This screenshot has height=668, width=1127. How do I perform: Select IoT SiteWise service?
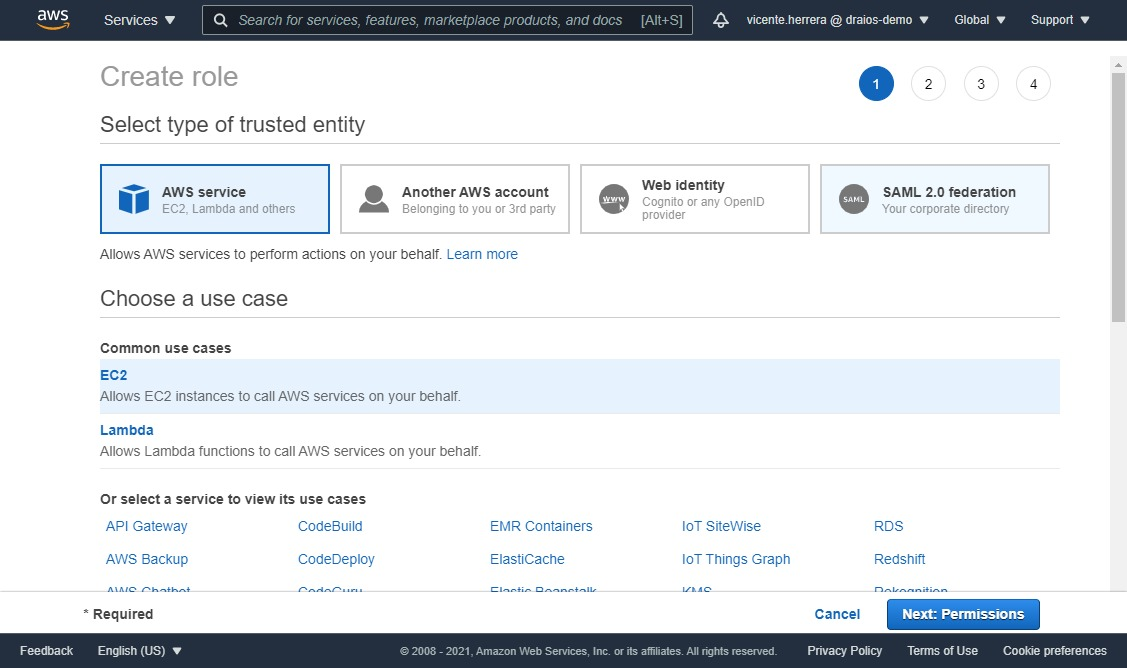point(721,526)
